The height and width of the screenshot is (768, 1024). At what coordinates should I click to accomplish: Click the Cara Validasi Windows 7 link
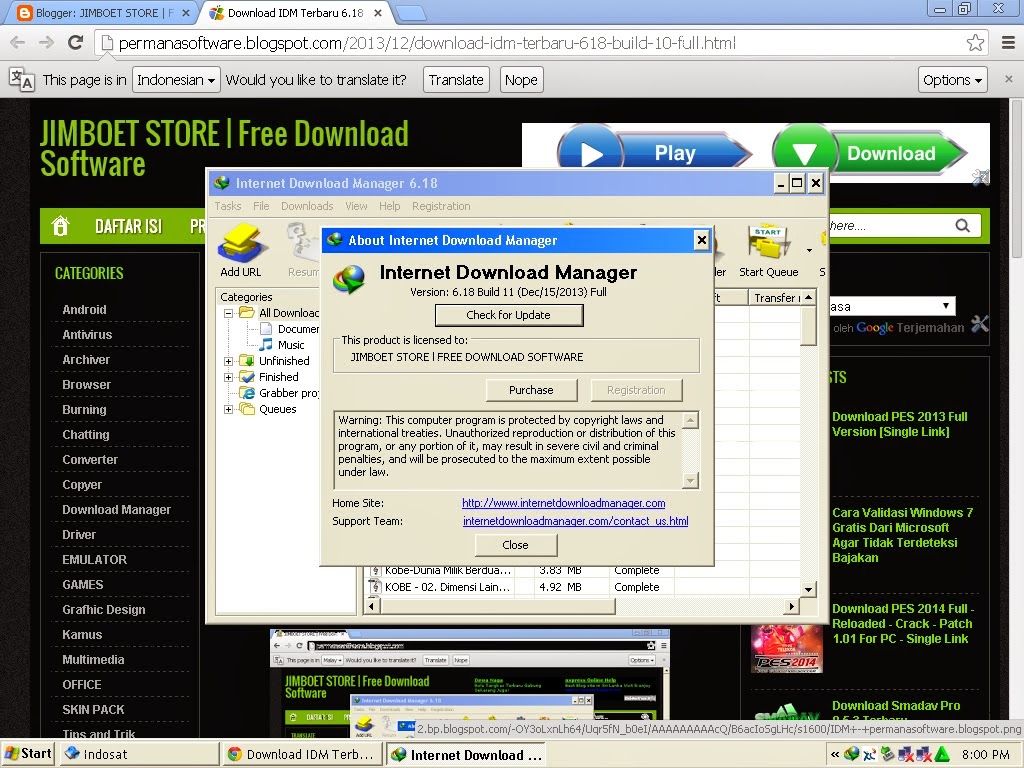click(x=903, y=535)
